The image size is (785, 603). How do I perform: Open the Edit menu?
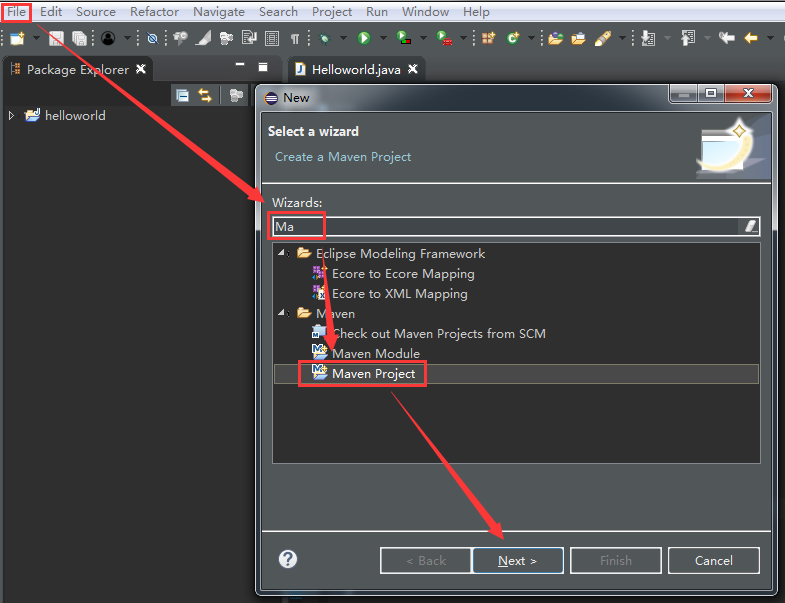click(x=51, y=12)
